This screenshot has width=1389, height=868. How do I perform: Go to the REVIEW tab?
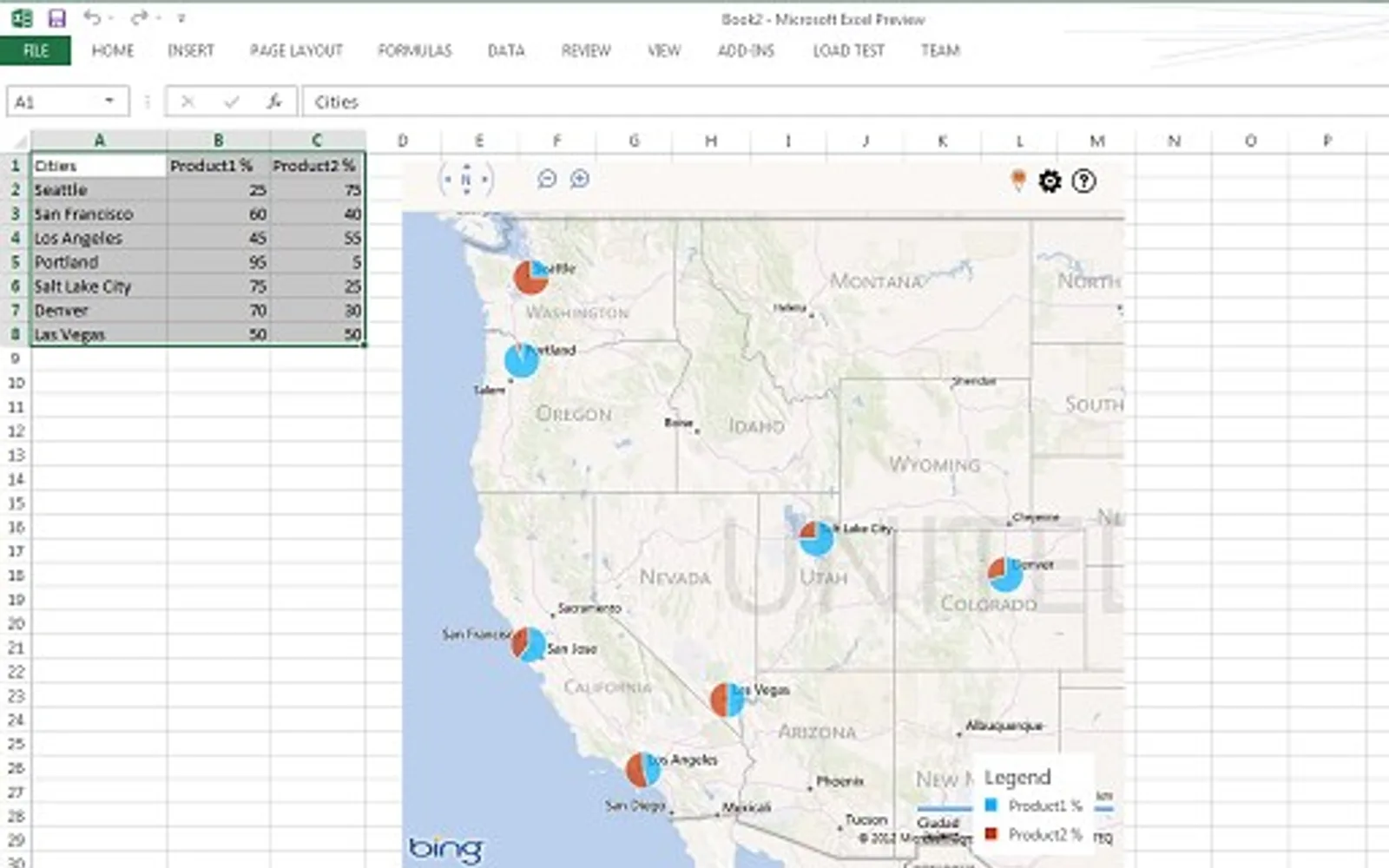tap(586, 50)
